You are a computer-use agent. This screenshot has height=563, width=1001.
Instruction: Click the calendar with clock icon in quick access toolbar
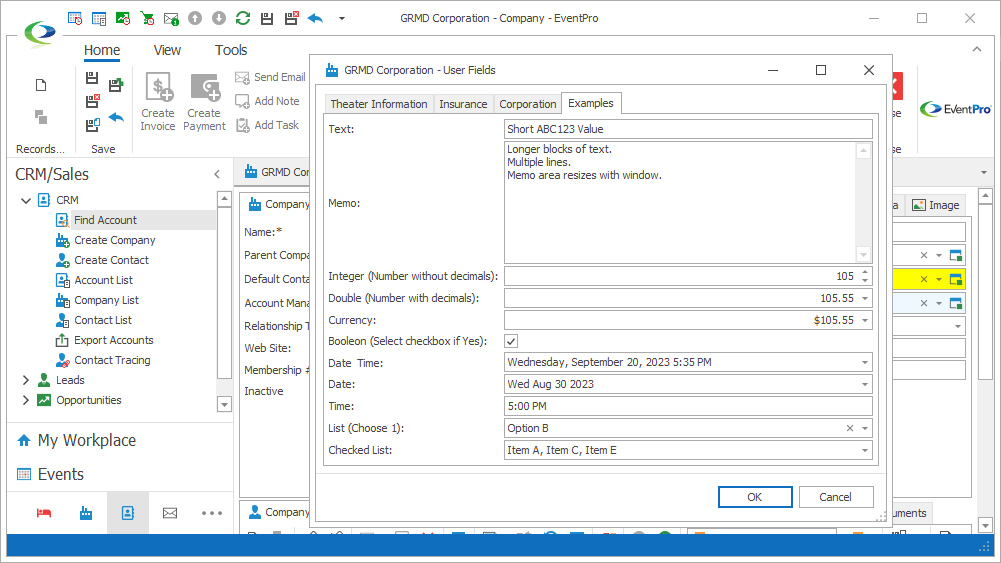75,19
